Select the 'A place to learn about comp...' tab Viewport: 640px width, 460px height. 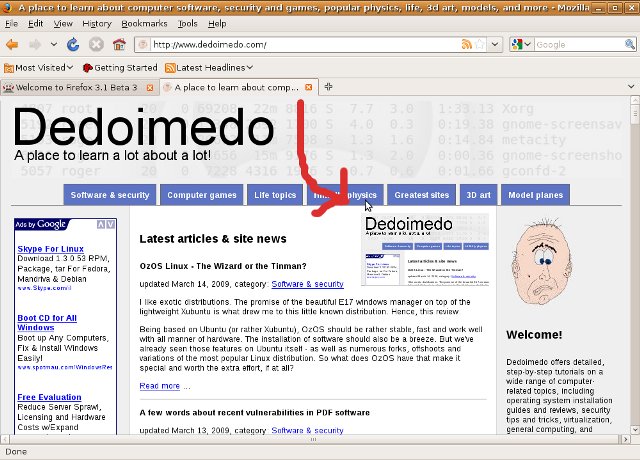tap(236, 87)
